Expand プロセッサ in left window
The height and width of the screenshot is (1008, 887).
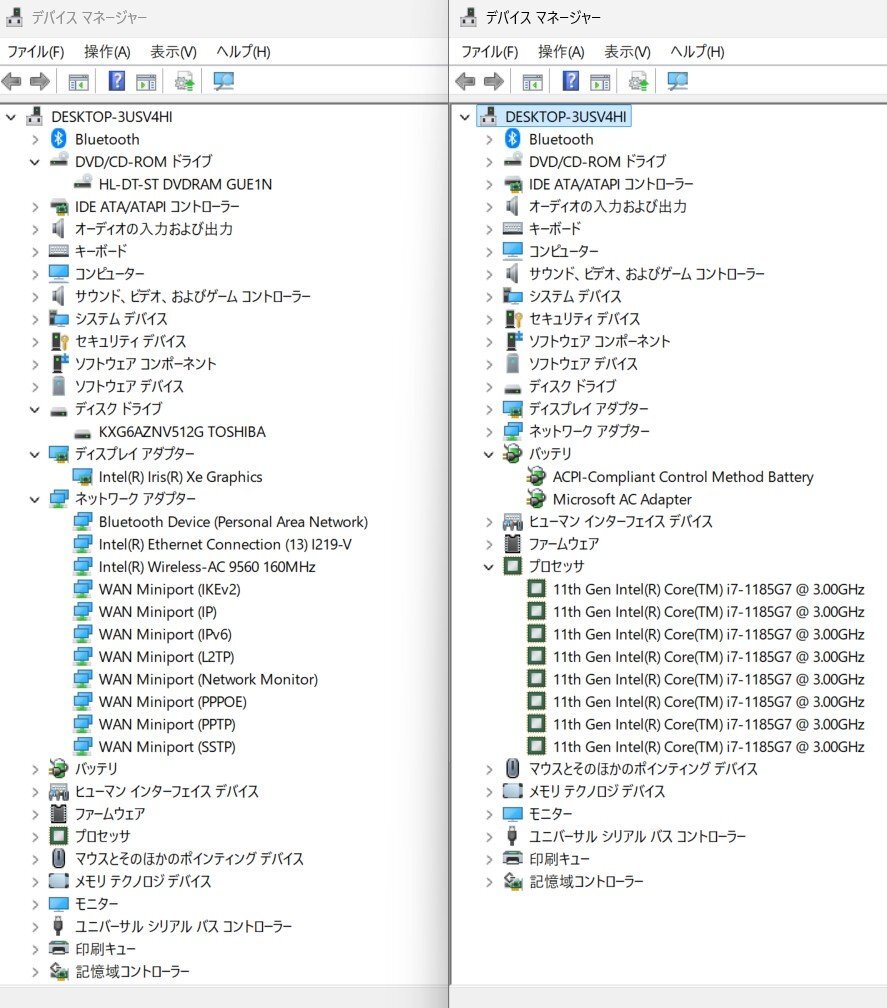click(x=35, y=837)
